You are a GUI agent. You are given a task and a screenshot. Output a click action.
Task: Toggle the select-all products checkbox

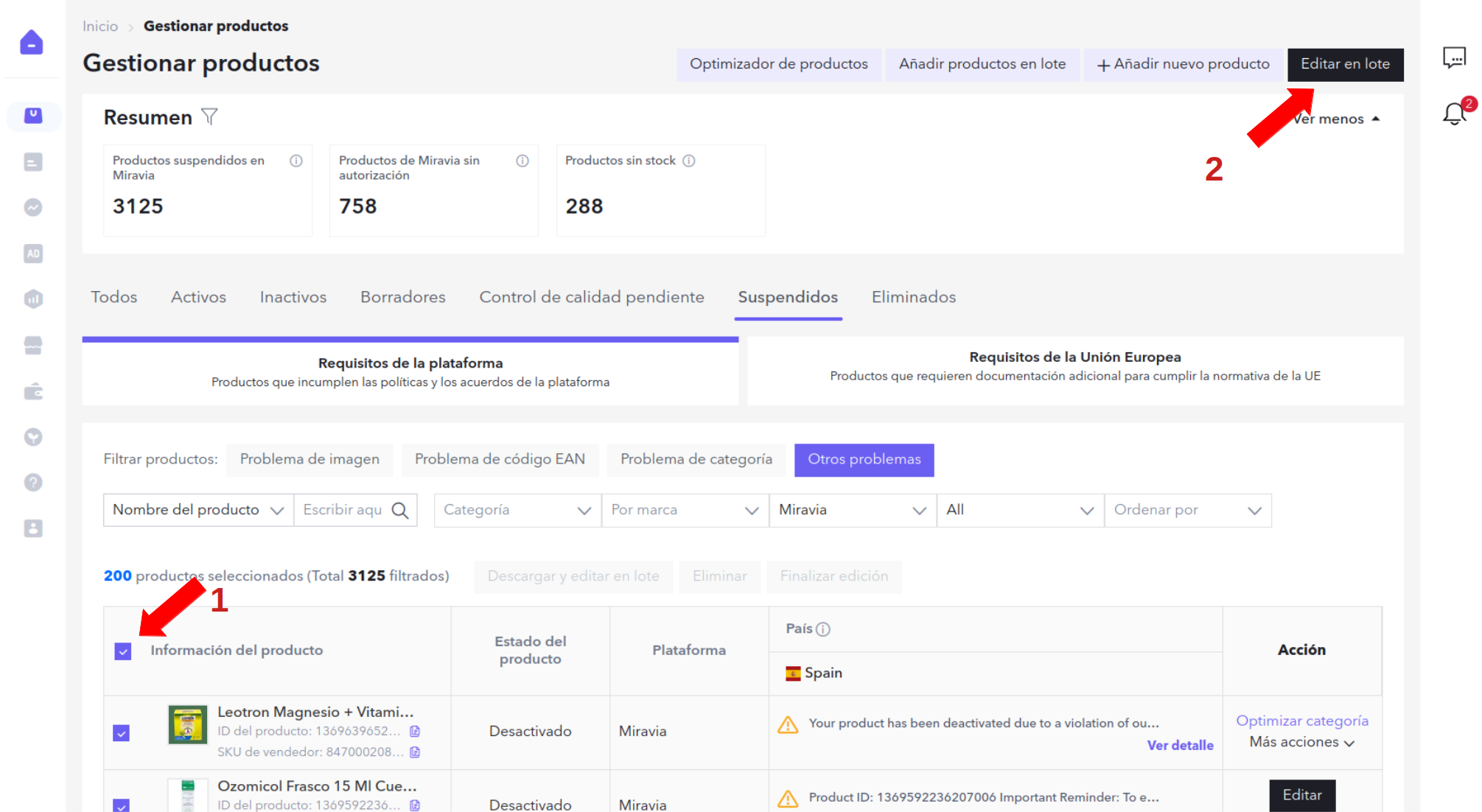[123, 651]
